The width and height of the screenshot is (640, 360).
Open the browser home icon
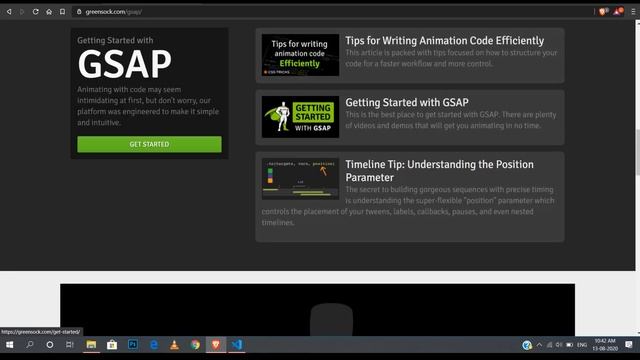click(x=49, y=12)
